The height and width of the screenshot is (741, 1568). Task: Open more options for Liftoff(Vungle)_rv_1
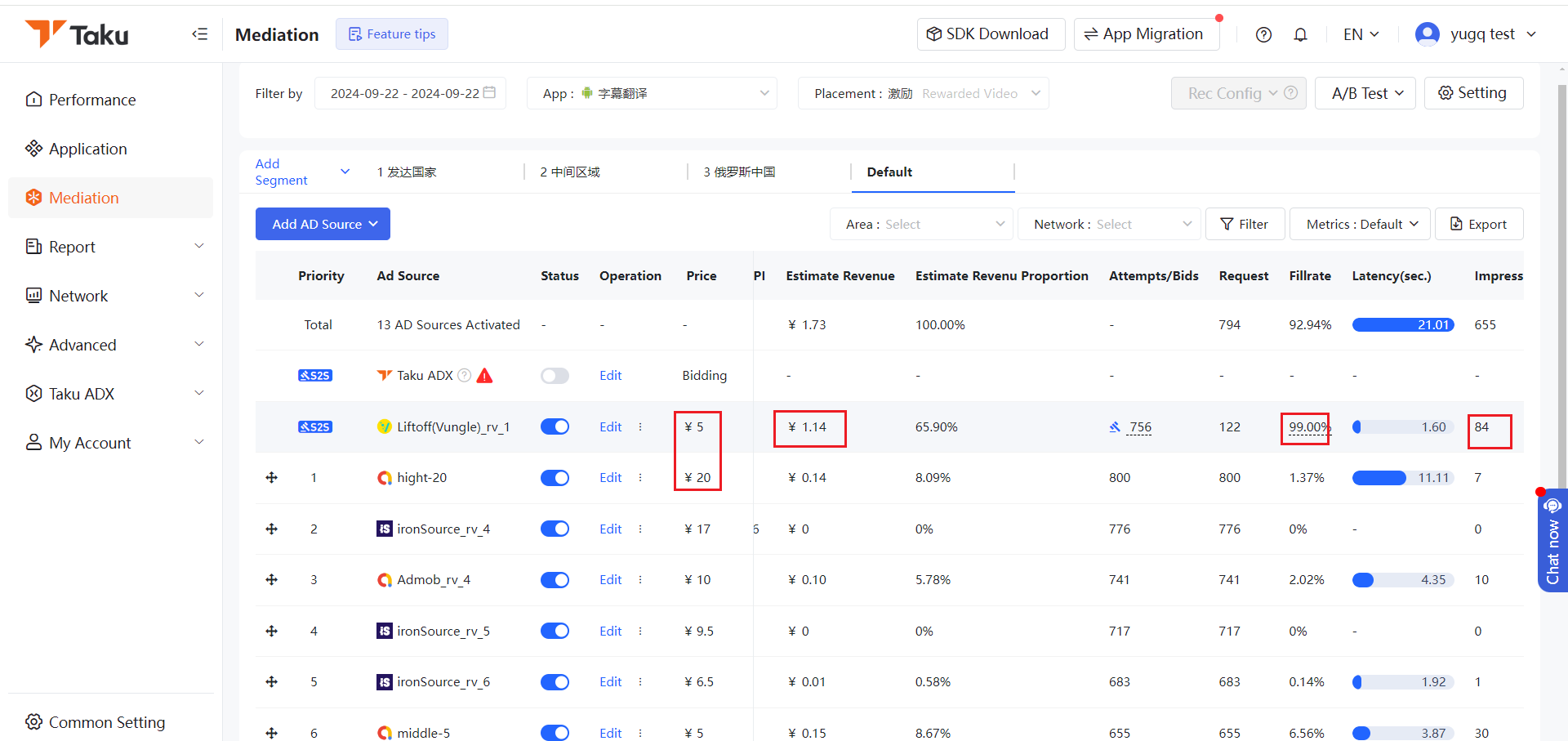pos(640,427)
